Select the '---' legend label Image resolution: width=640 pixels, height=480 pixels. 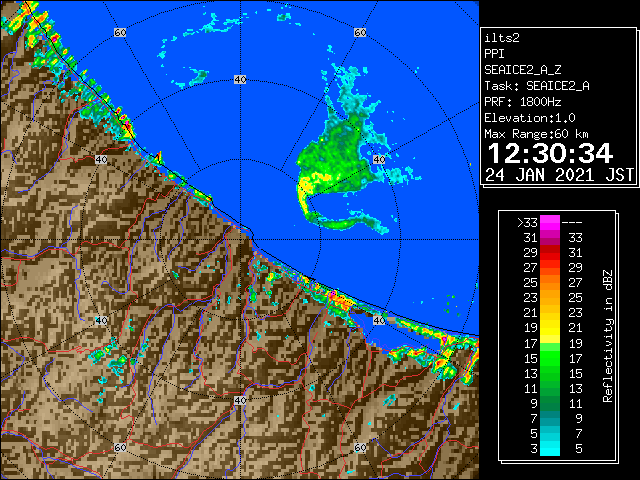[x=572, y=223]
